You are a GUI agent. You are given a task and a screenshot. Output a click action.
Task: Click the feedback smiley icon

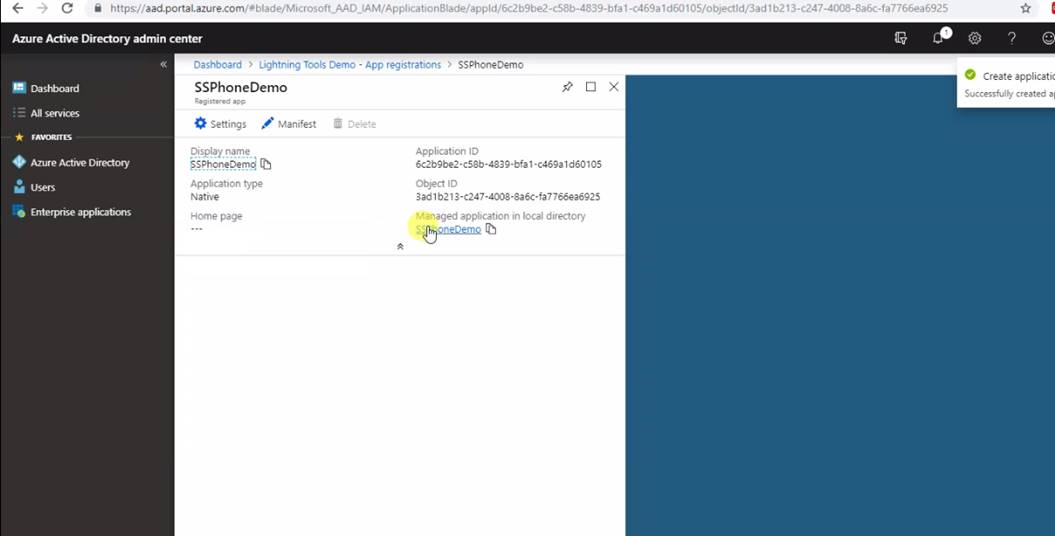pyautogui.click(x=1048, y=38)
